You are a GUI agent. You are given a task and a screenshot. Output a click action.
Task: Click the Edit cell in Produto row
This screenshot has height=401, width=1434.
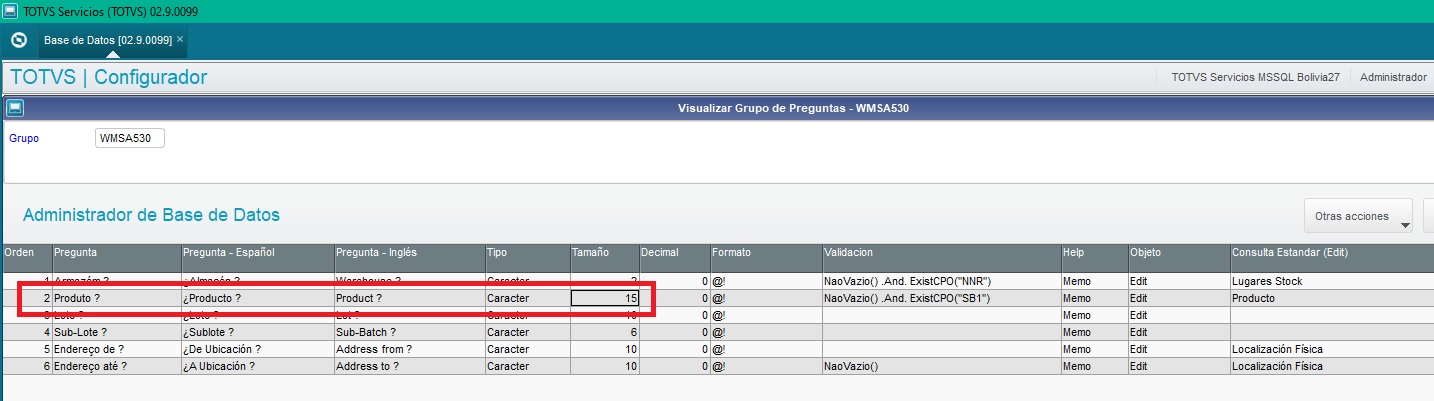1179,298
